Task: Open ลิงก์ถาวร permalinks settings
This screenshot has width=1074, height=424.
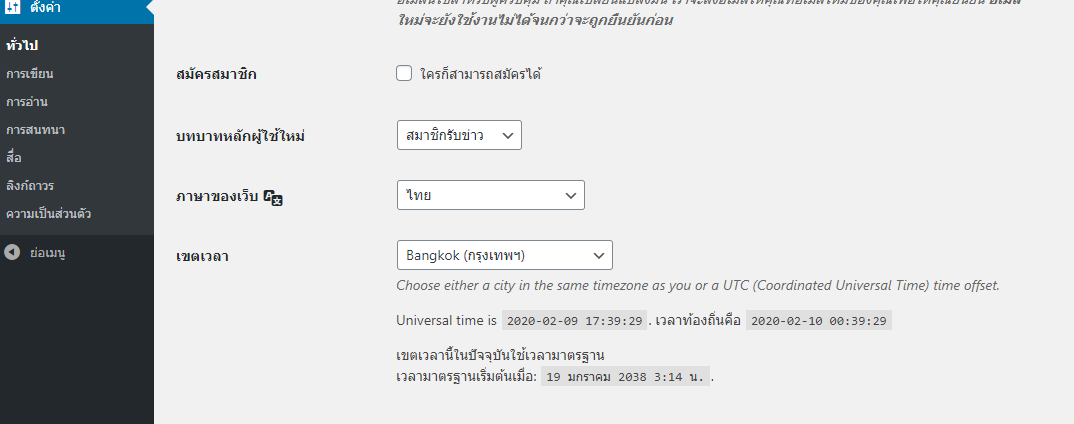Action: (30, 186)
